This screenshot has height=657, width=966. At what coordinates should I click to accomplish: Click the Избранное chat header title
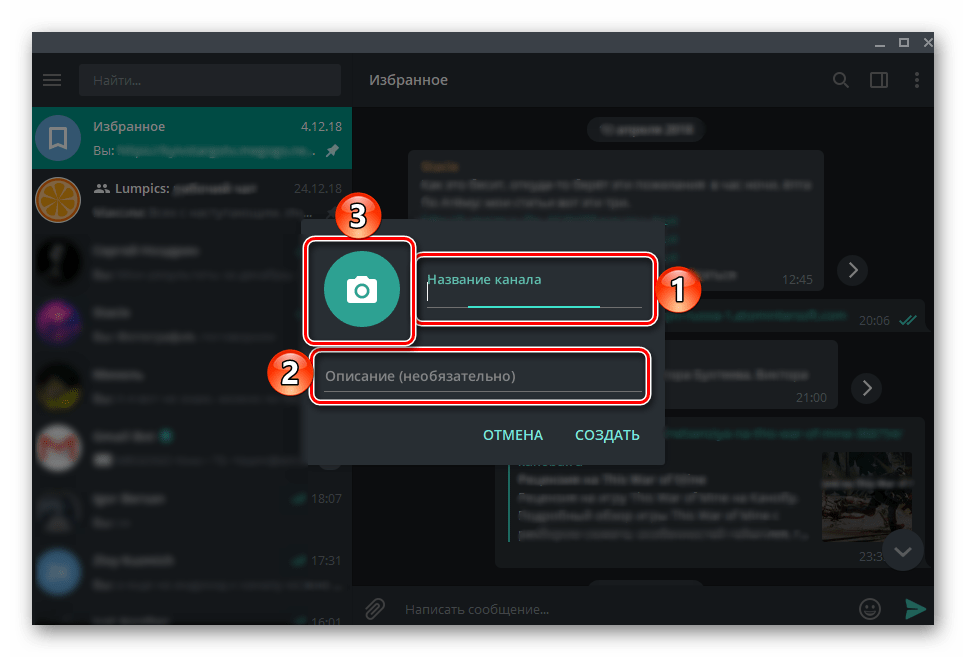pos(408,80)
